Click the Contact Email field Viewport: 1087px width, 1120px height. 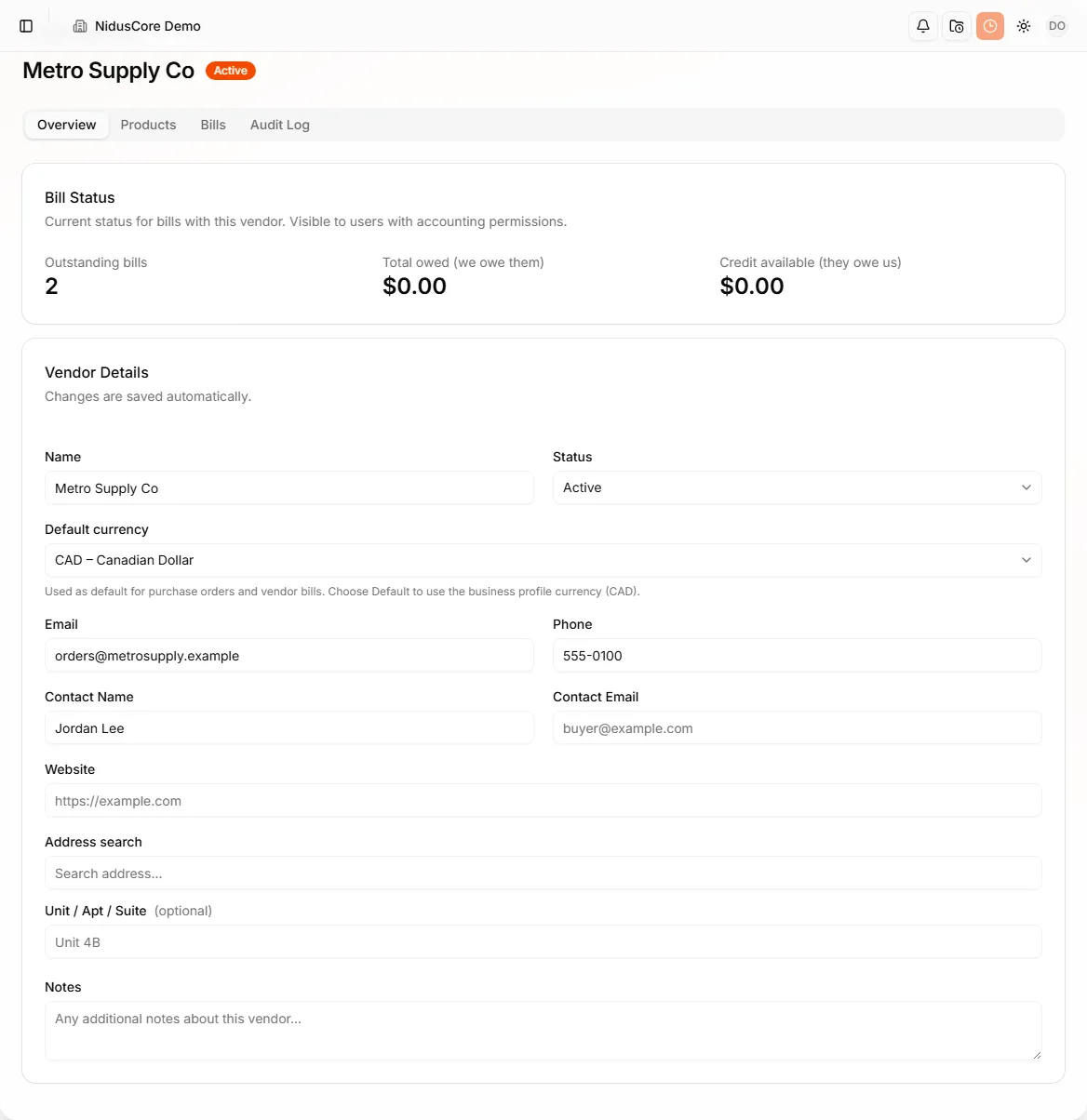pyautogui.click(x=798, y=727)
